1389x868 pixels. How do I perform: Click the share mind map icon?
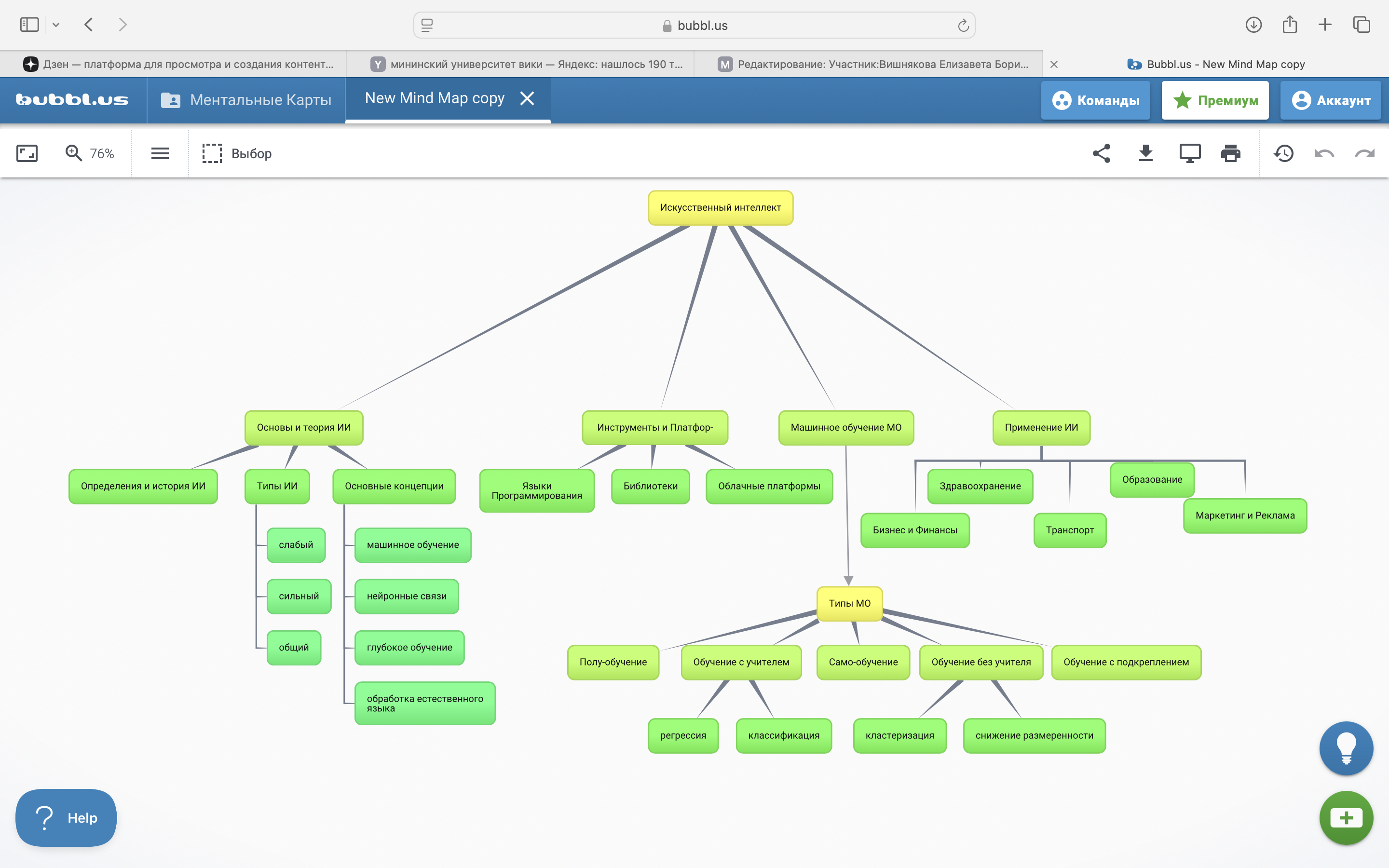click(1101, 153)
